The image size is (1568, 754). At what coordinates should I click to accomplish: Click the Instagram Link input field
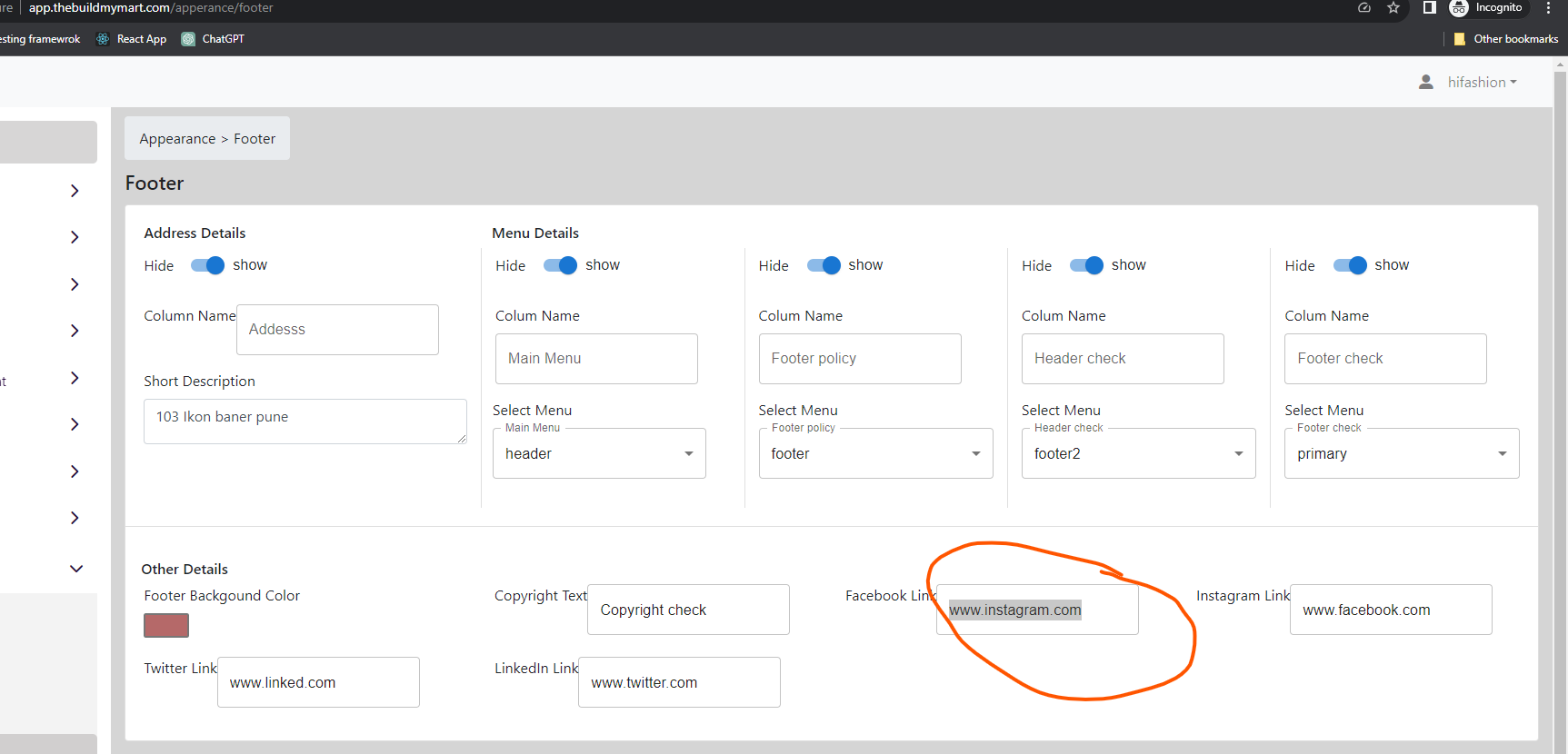pos(1391,610)
